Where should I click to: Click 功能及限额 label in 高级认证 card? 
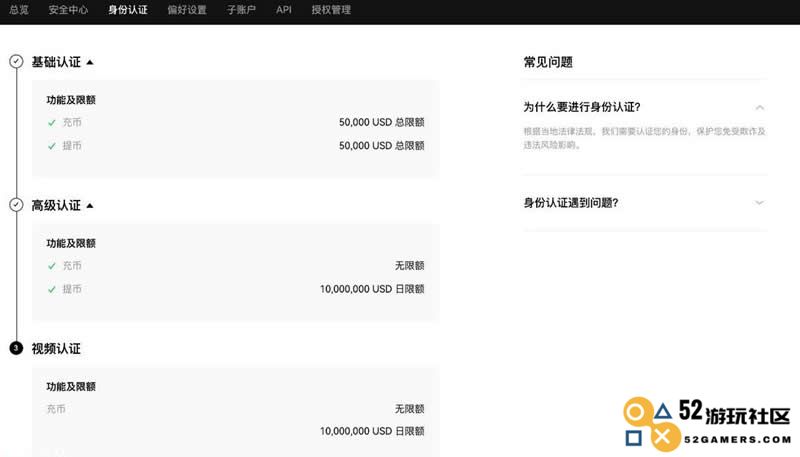[71, 243]
